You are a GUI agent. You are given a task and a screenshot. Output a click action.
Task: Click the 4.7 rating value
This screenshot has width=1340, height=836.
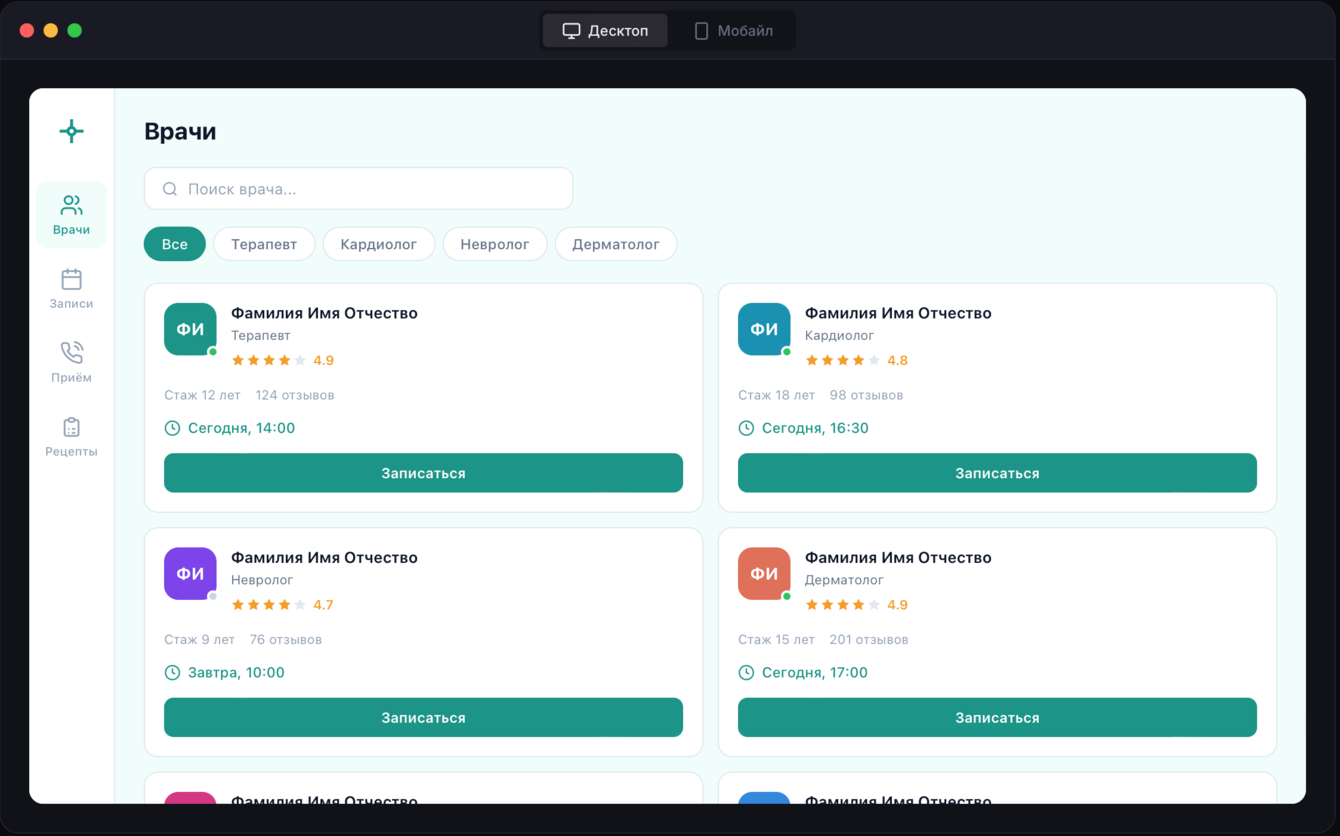324,605
